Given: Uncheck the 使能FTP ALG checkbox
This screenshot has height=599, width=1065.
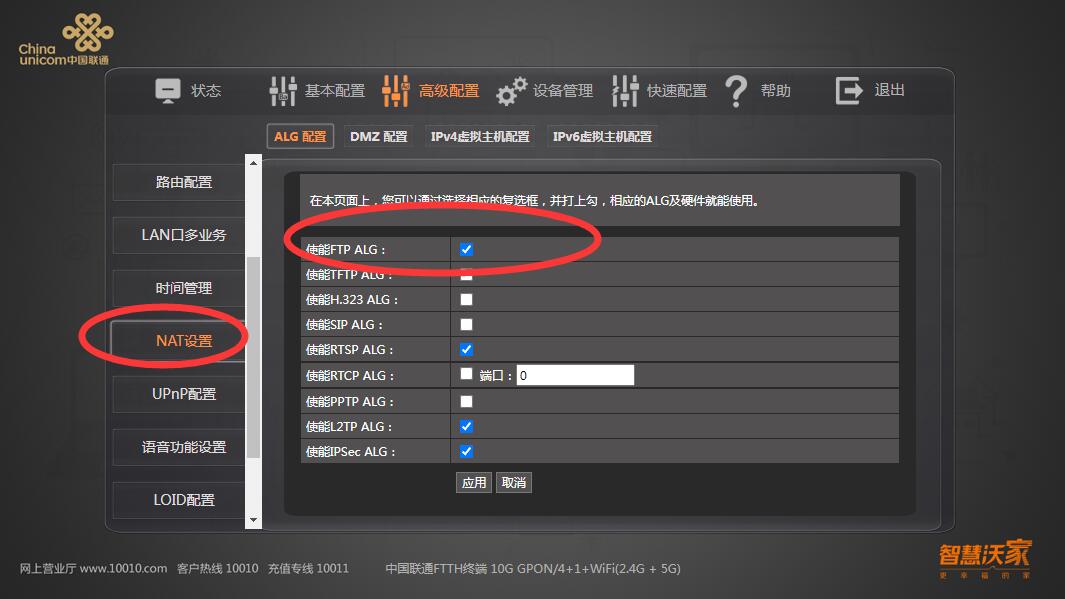Looking at the screenshot, I should [x=466, y=249].
